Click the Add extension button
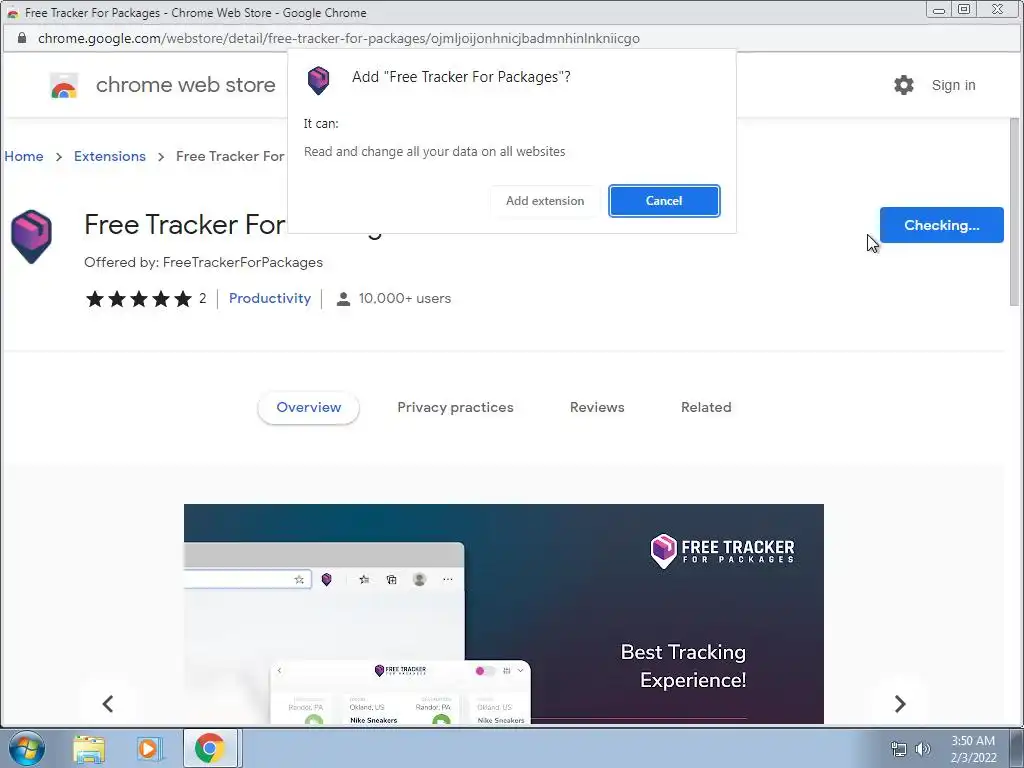Screen dimensions: 1024x768 (x=545, y=200)
